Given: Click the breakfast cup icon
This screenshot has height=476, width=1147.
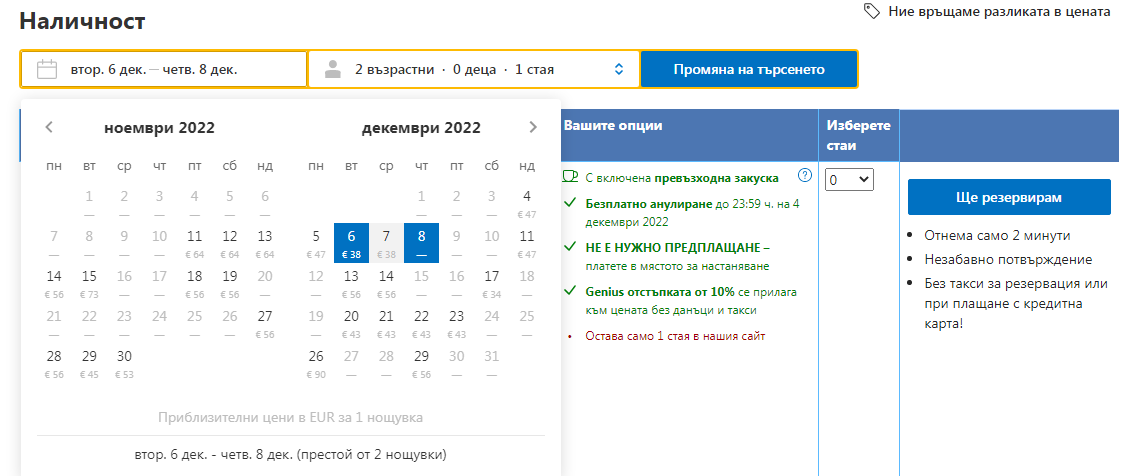Looking at the screenshot, I should [x=570, y=177].
